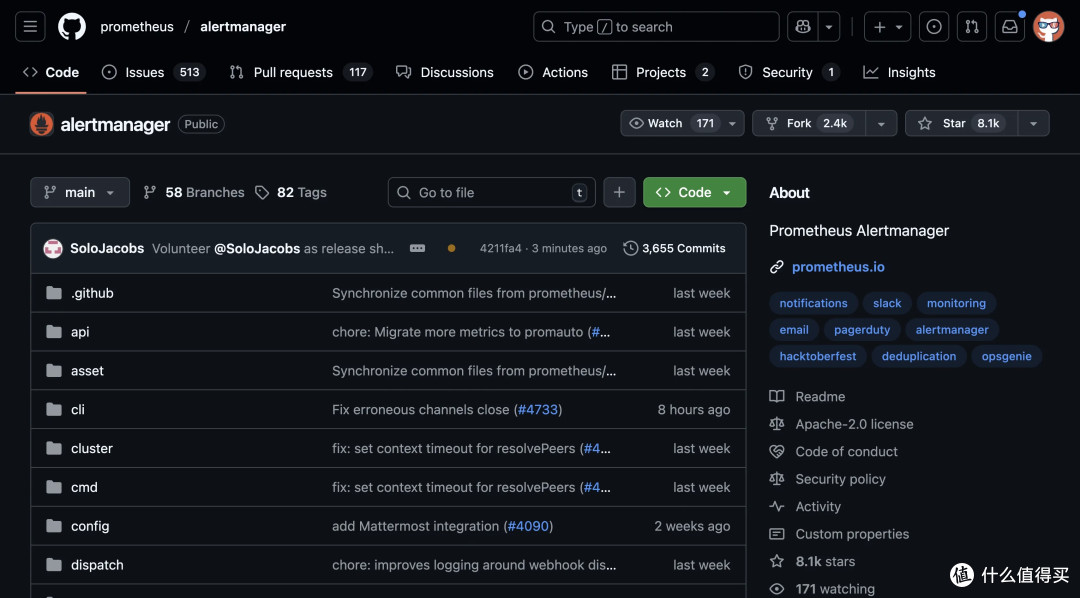Click the opsgenie topic tag
This screenshot has height=598, width=1080.
pos(1006,356)
